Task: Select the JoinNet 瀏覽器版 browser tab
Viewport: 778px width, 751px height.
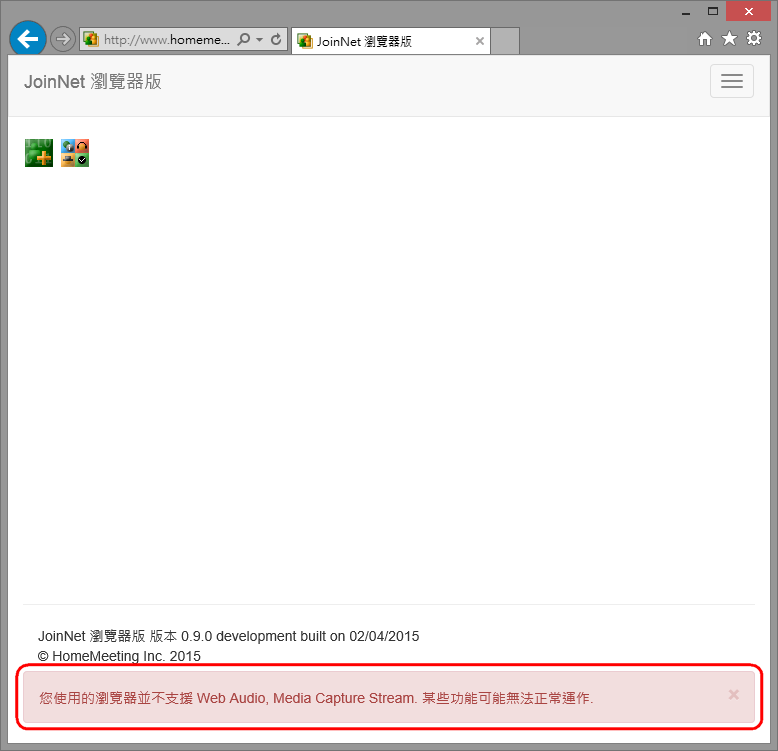Action: click(390, 41)
